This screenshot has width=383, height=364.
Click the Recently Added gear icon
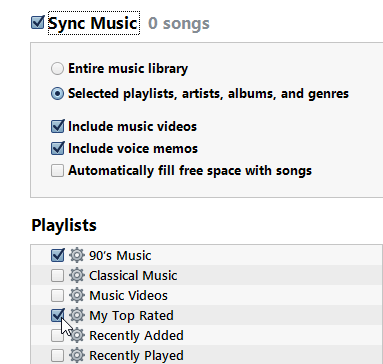pyautogui.click(x=77, y=336)
